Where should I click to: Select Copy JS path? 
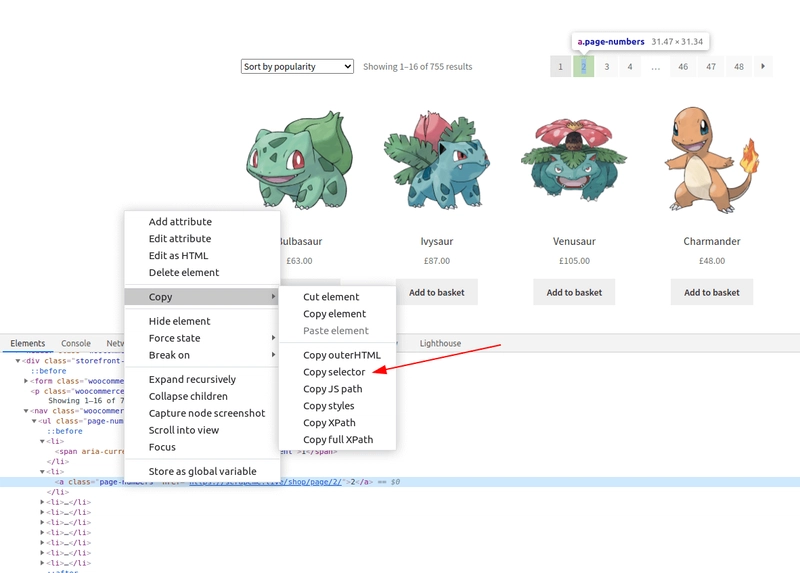click(x=337, y=389)
